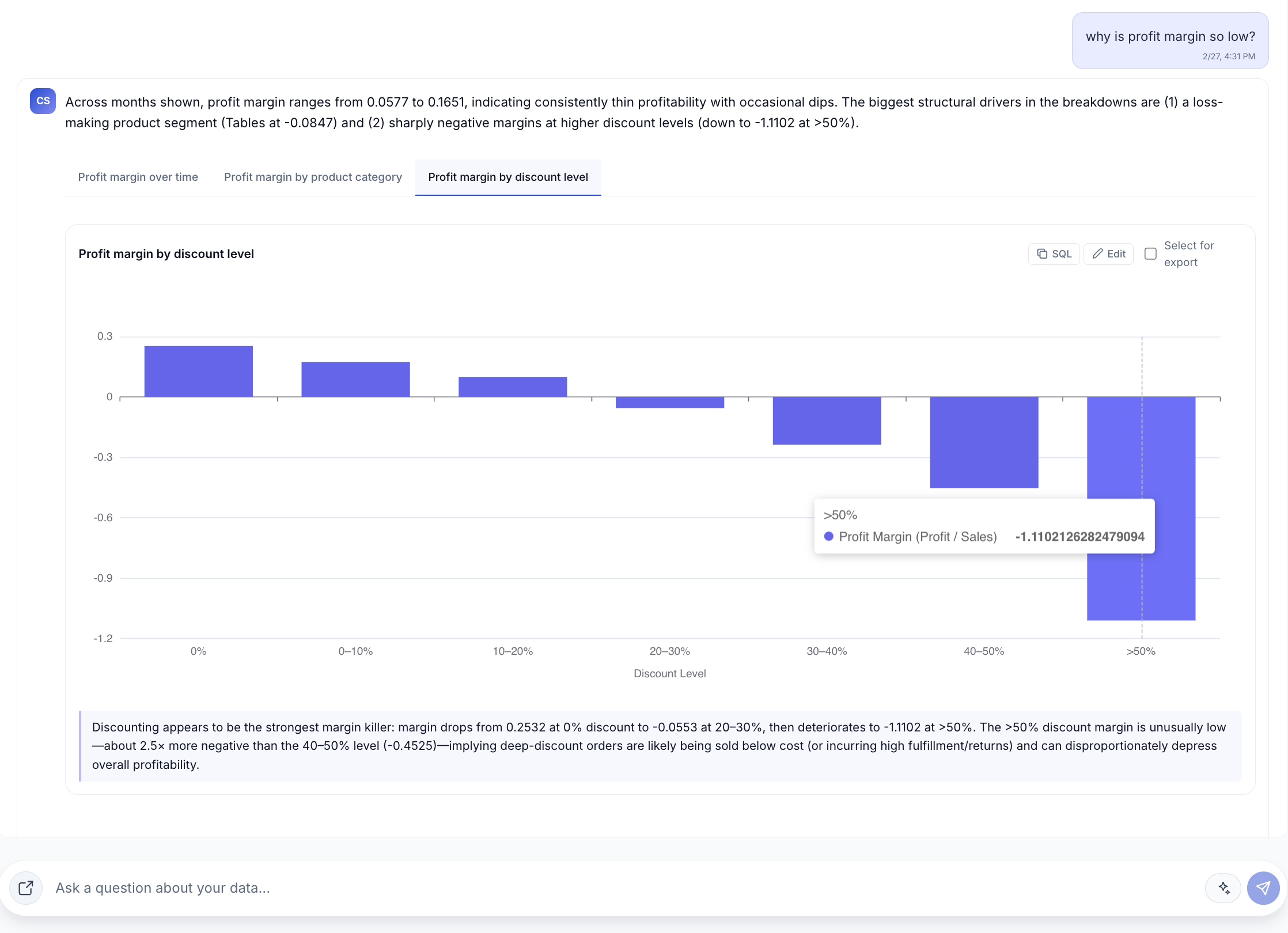The height and width of the screenshot is (933, 1288).
Task: Click the sparkle AI suggestions icon
Action: (1223, 888)
